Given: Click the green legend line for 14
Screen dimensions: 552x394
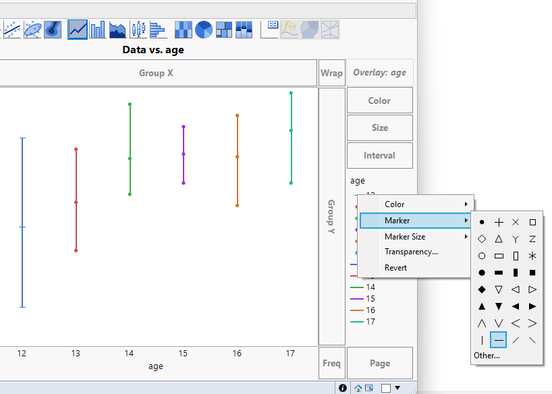Looking at the screenshot, I should [x=357, y=287].
